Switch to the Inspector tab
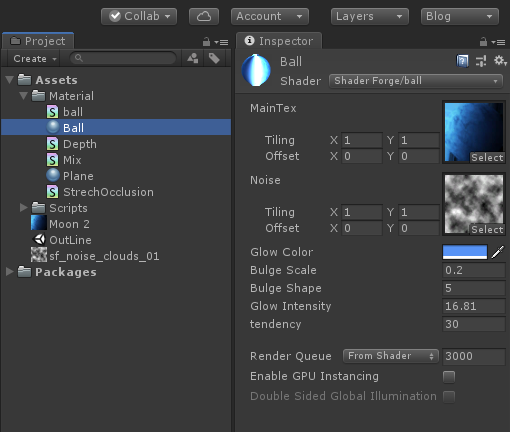The image size is (510, 432). 279,41
